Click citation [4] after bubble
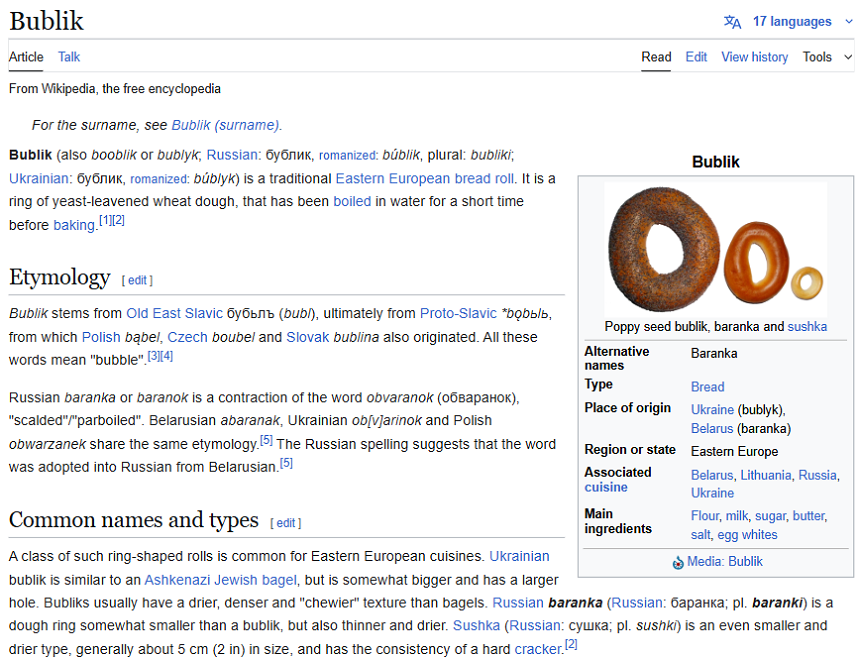Image resolution: width=858 pixels, height=660 pixels. pos(166,356)
